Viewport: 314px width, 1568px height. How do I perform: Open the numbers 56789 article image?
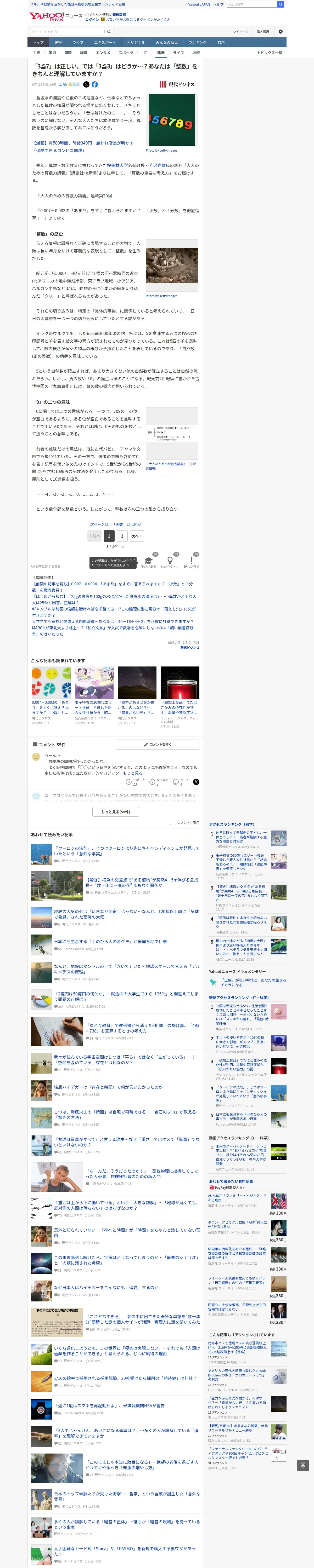pos(172,120)
